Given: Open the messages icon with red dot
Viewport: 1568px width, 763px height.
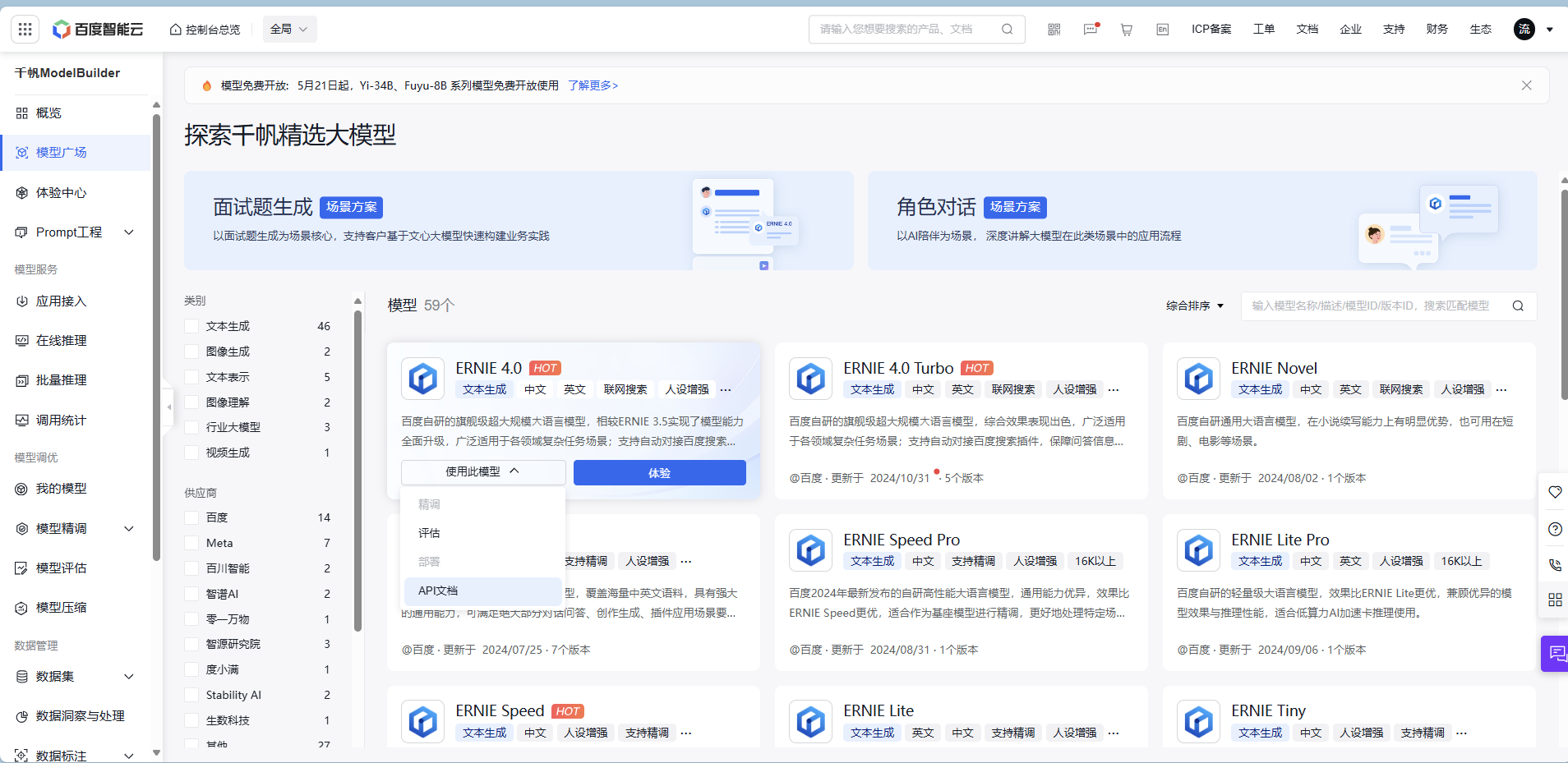Looking at the screenshot, I should pos(1091,30).
